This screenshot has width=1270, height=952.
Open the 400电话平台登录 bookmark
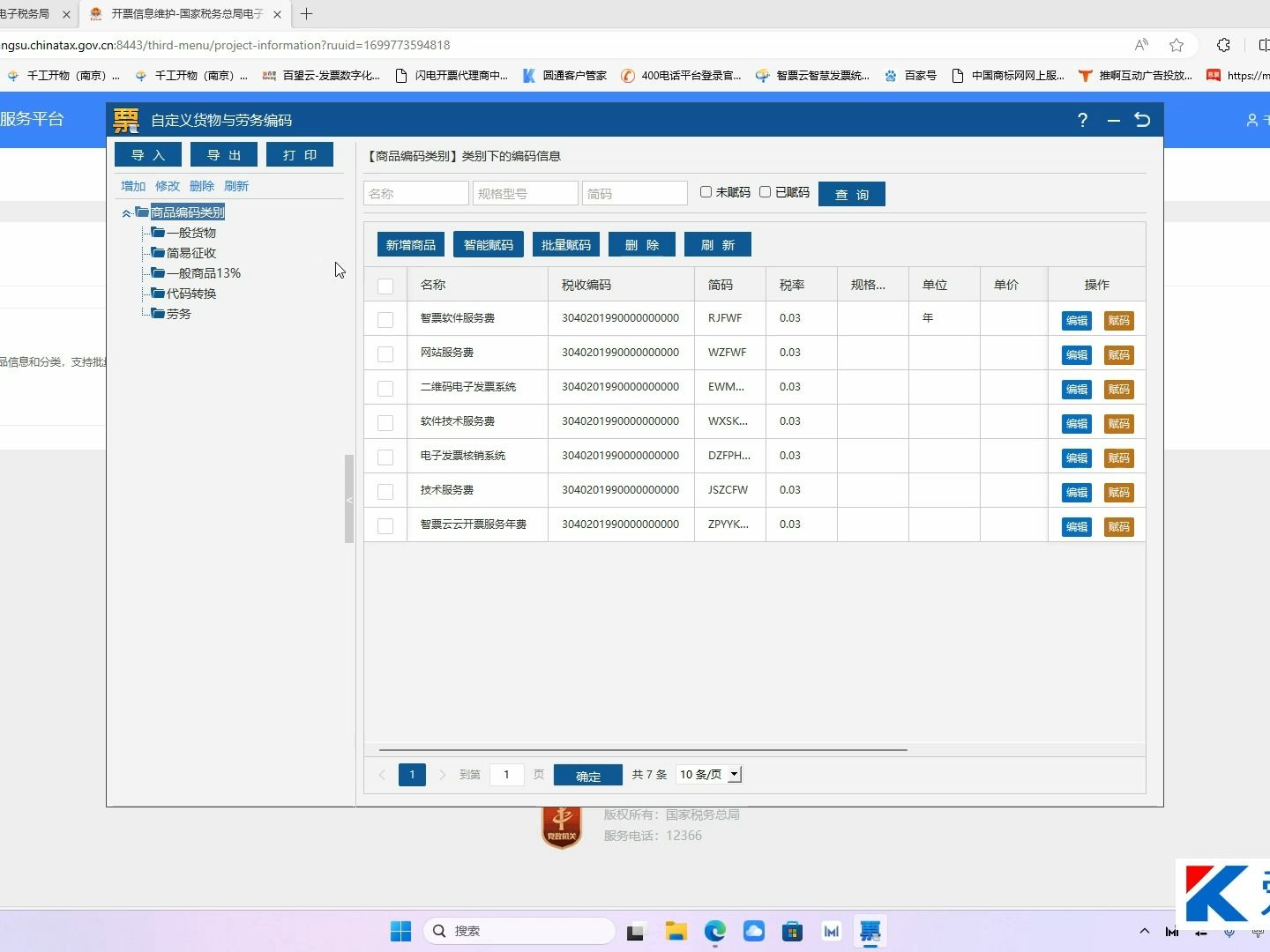pos(681,76)
